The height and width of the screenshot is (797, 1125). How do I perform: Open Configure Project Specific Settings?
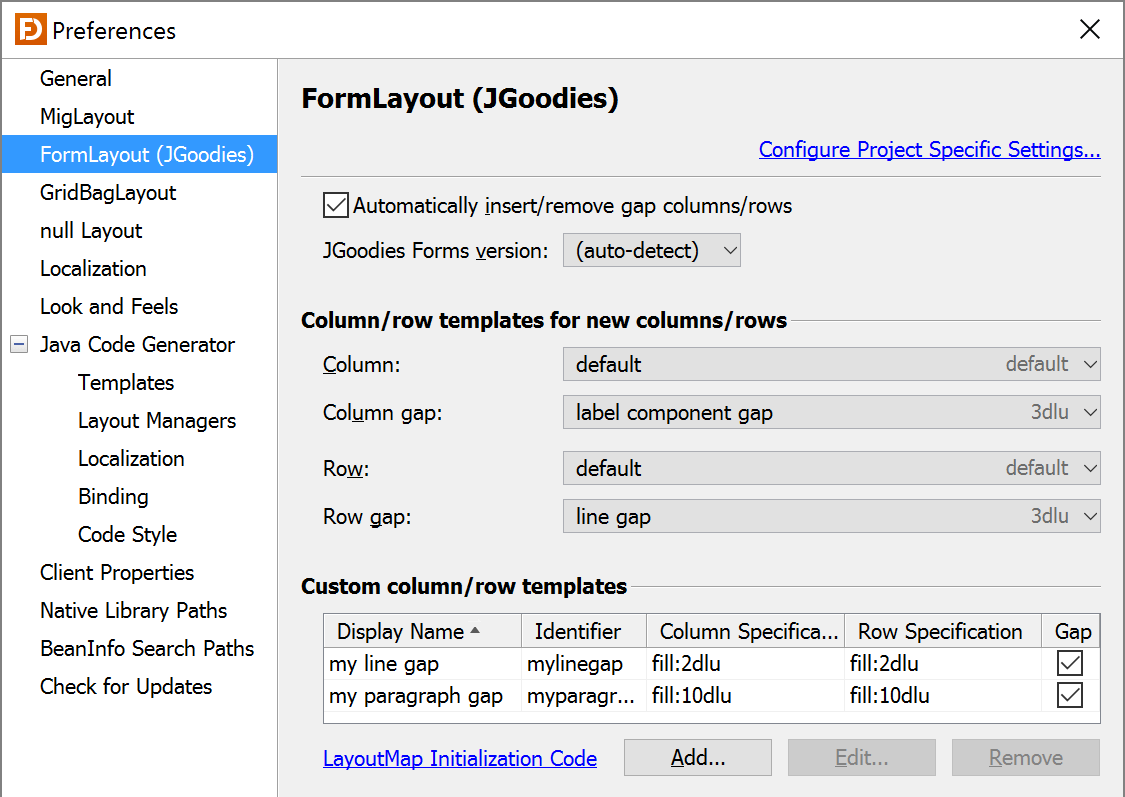coord(928,149)
